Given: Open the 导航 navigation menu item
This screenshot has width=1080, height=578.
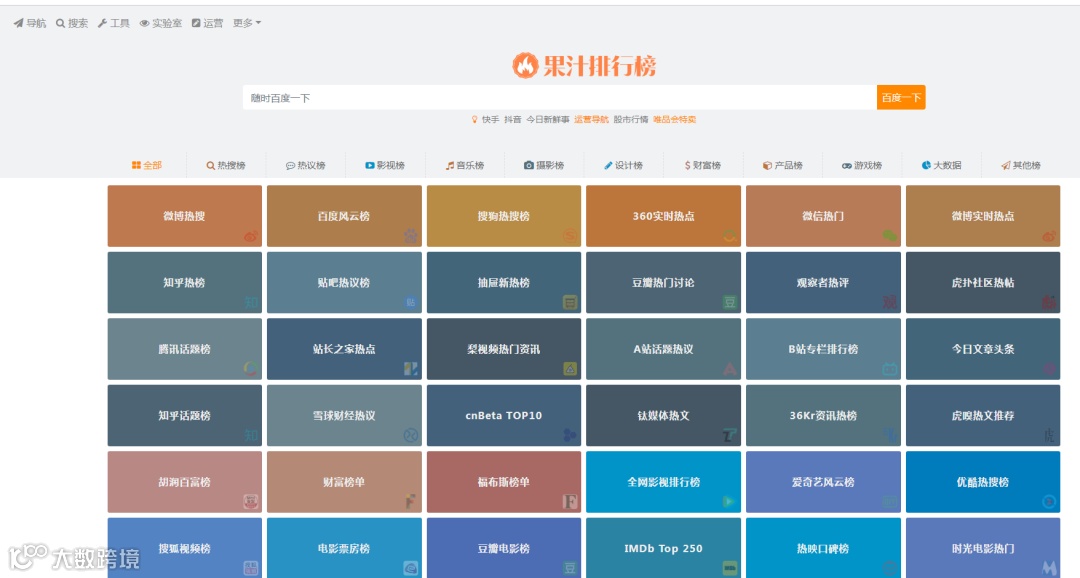Looking at the screenshot, I should coord(30,23).
